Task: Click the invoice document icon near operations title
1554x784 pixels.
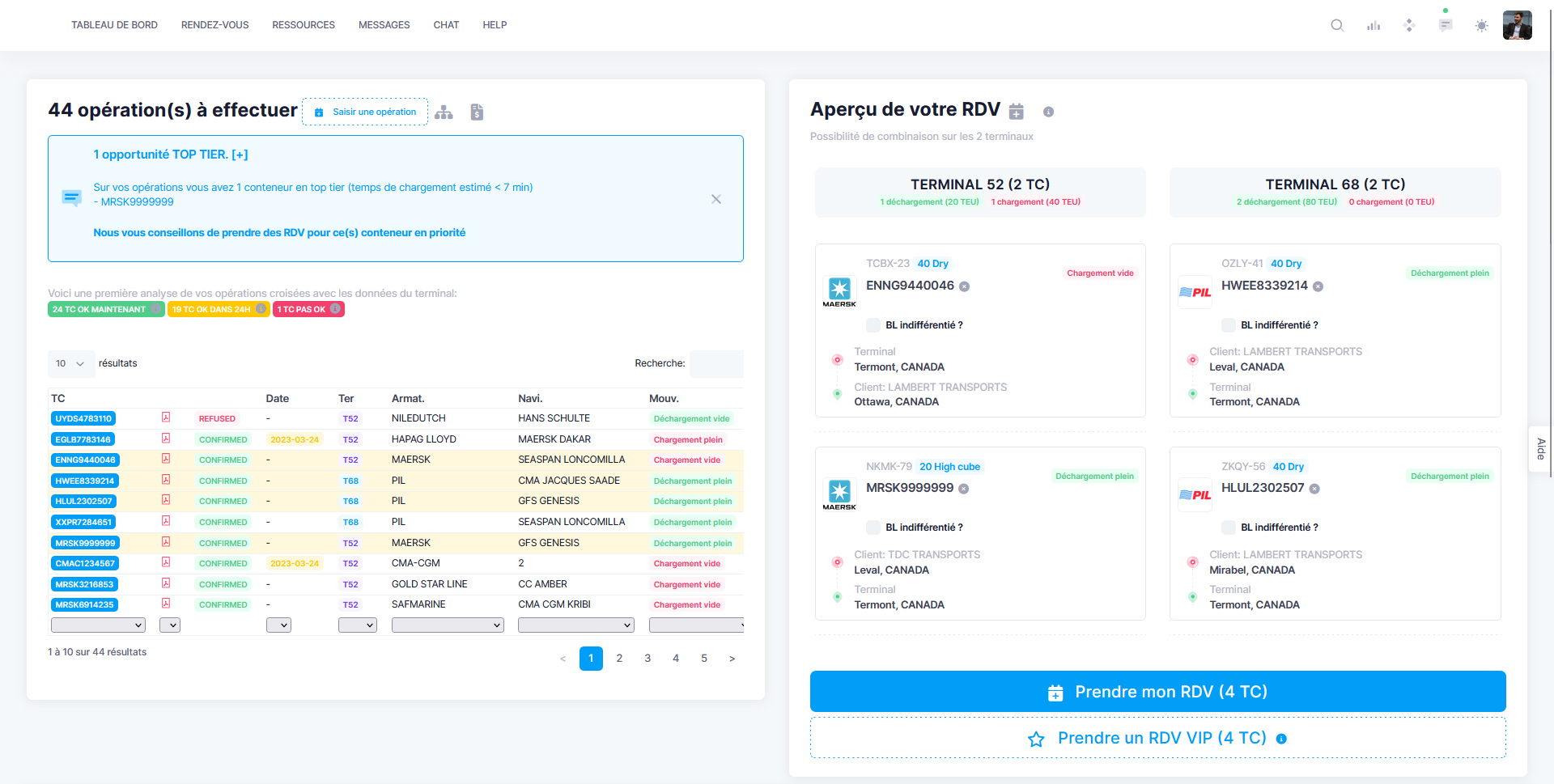Action: pos(477,112)
